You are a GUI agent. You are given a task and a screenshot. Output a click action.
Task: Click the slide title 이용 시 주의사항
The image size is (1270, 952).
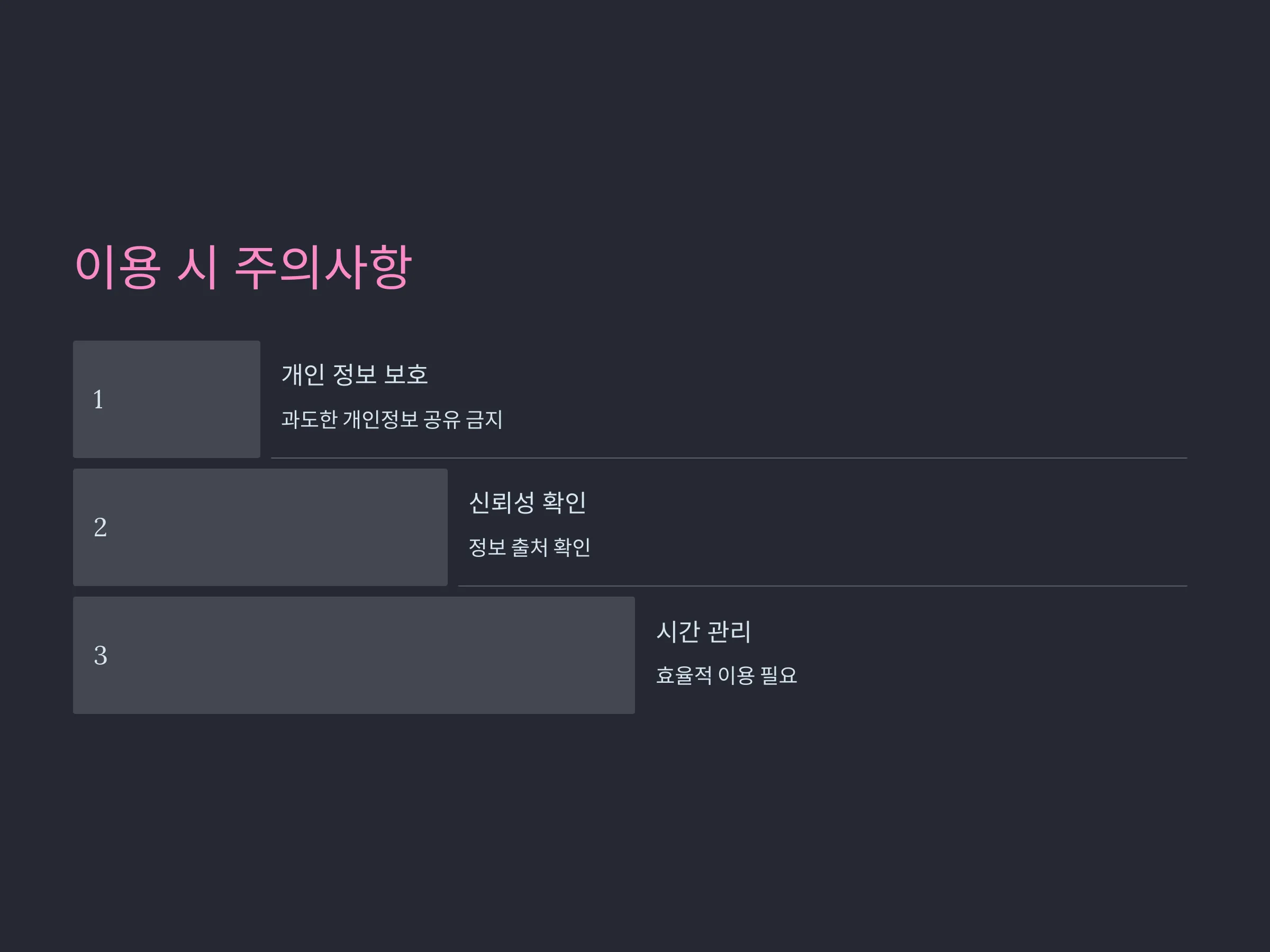[x=243, y=268]
